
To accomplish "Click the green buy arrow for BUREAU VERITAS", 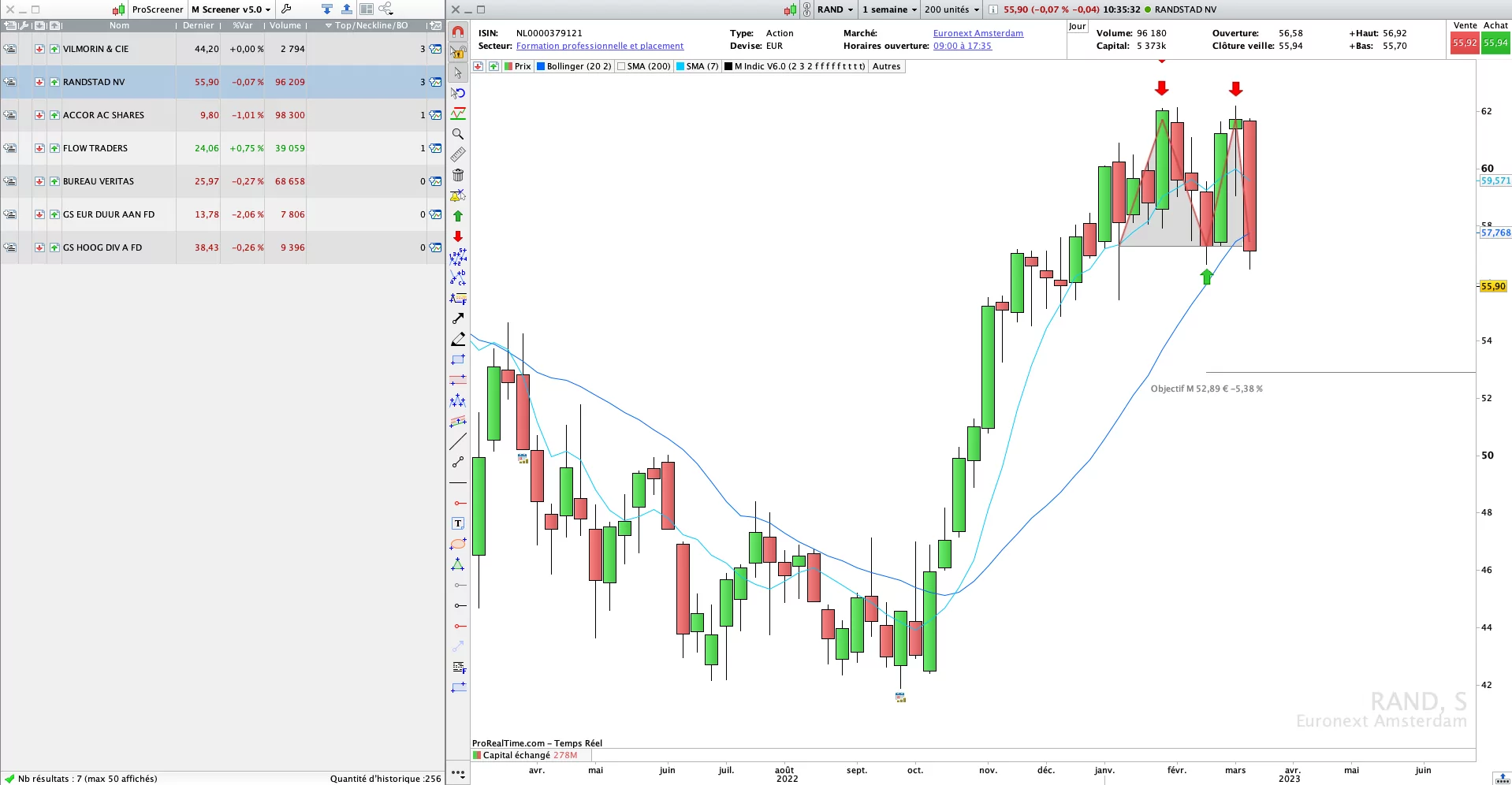I will pyautogui.click(x=54, y=181).
